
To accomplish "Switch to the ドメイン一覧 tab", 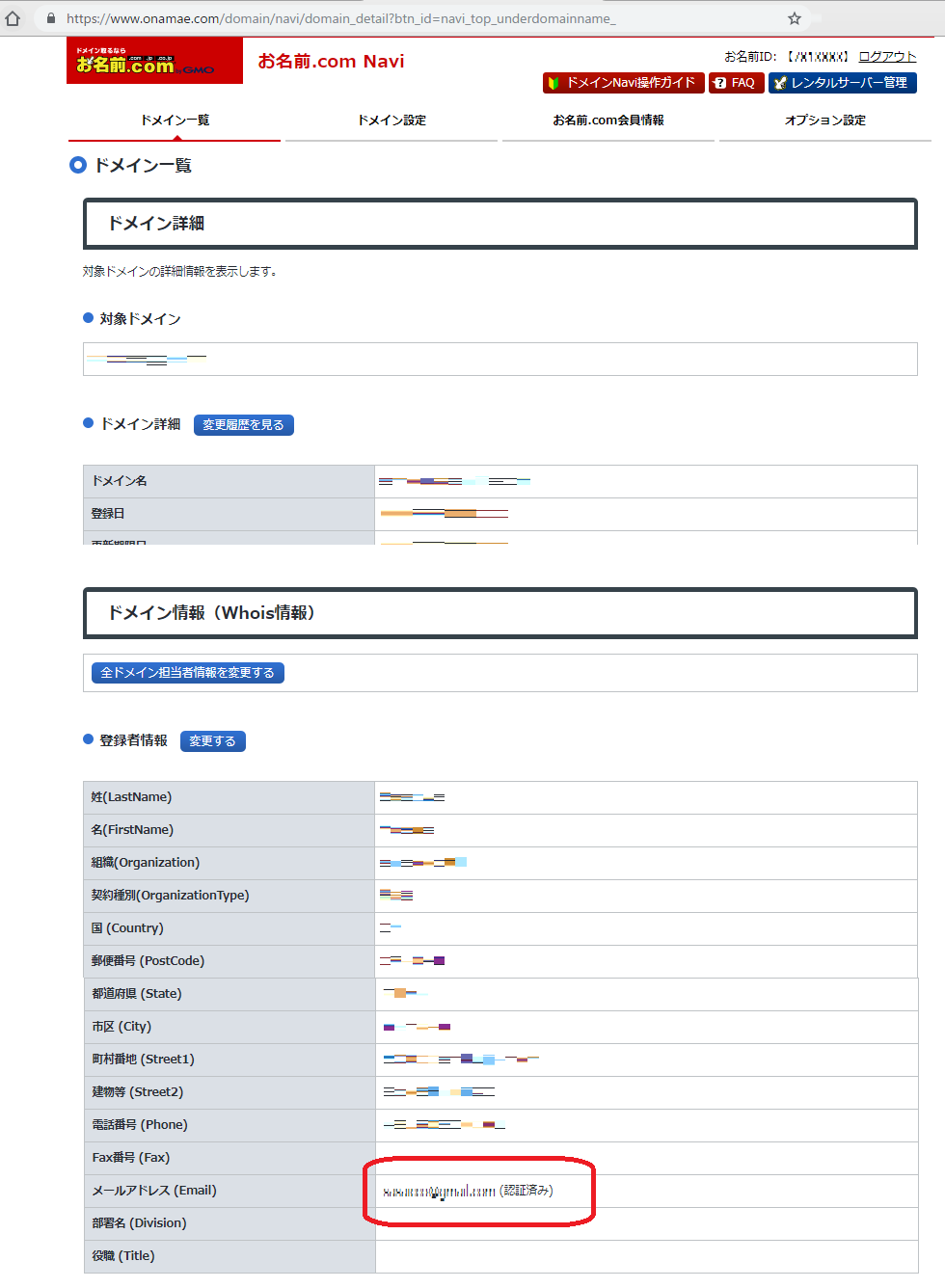I will coord(175,121).
